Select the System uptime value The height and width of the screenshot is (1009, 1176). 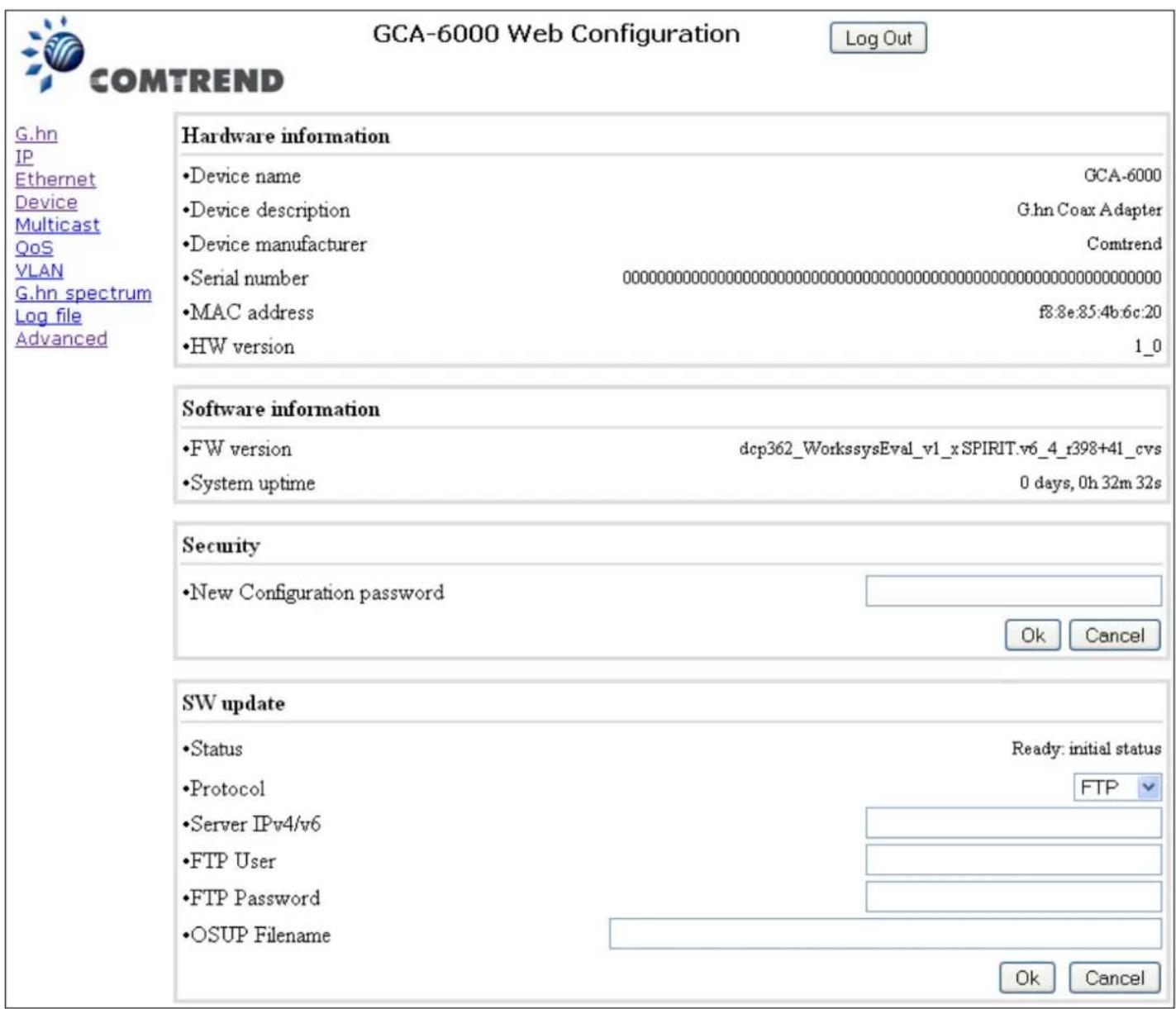click(x=1090, y=483)
